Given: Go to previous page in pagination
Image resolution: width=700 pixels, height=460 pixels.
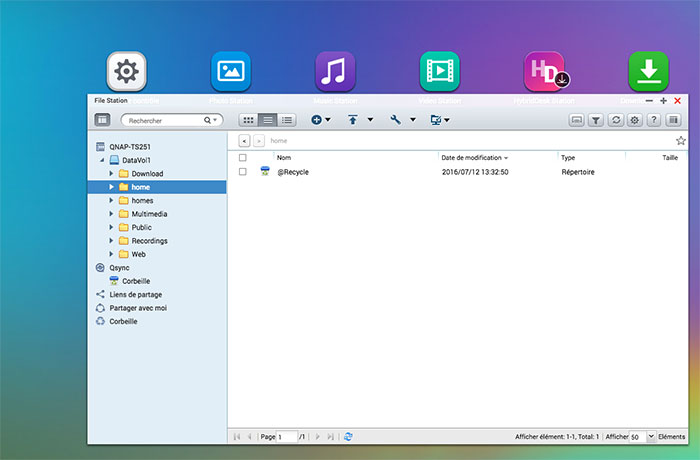Looking at the screenshot, I should tap(250, 436).
